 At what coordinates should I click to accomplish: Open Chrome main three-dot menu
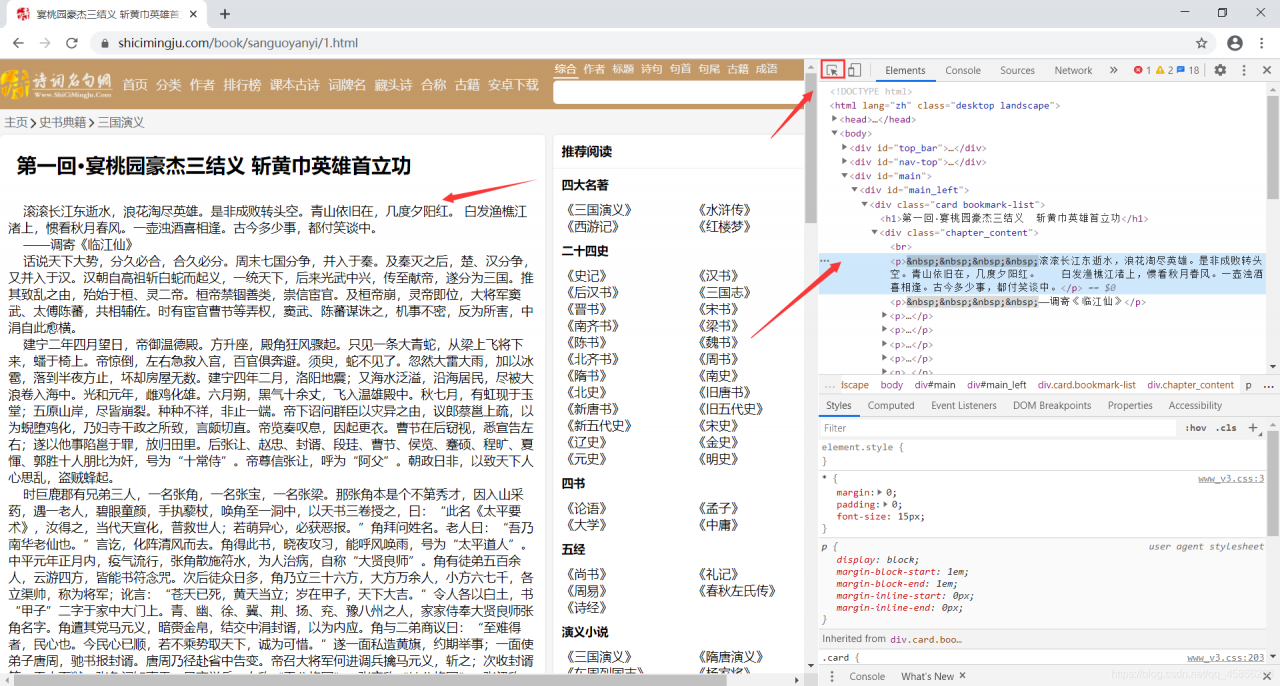(x=1264, y=43)
